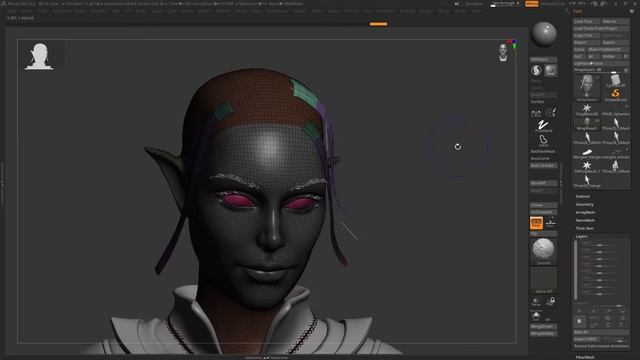This screenshot has width=640, height=360.
Task: Expand the Thick Skin section
Action: (584, 229)
